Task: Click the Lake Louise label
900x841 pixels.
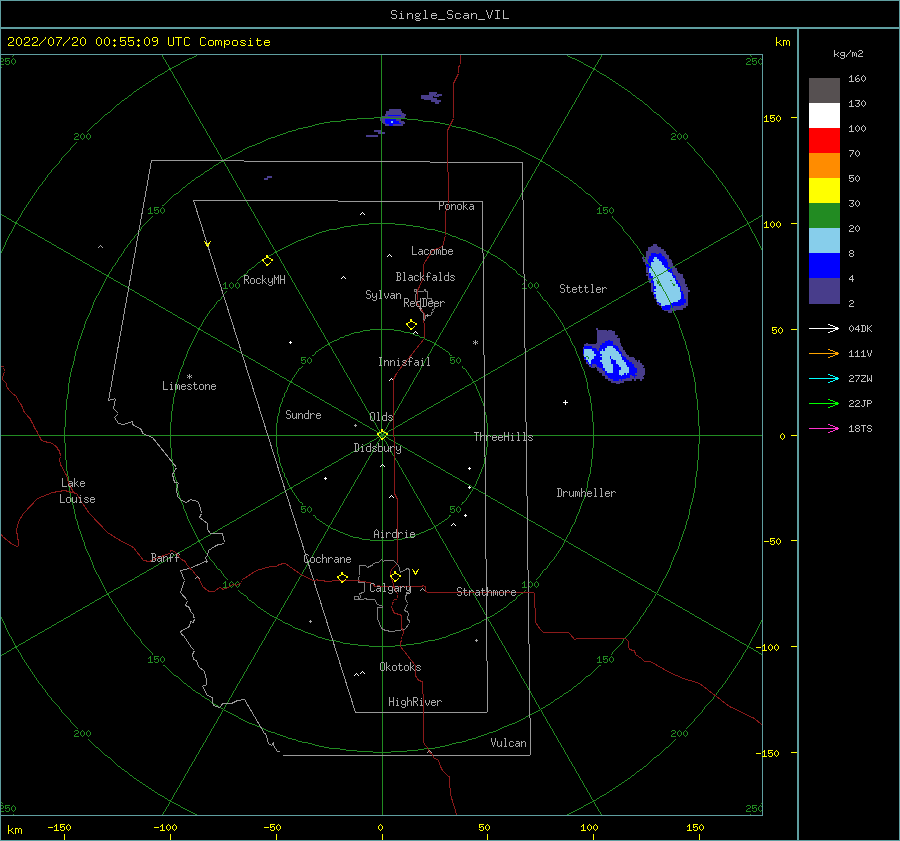Action: click(77, 491)
